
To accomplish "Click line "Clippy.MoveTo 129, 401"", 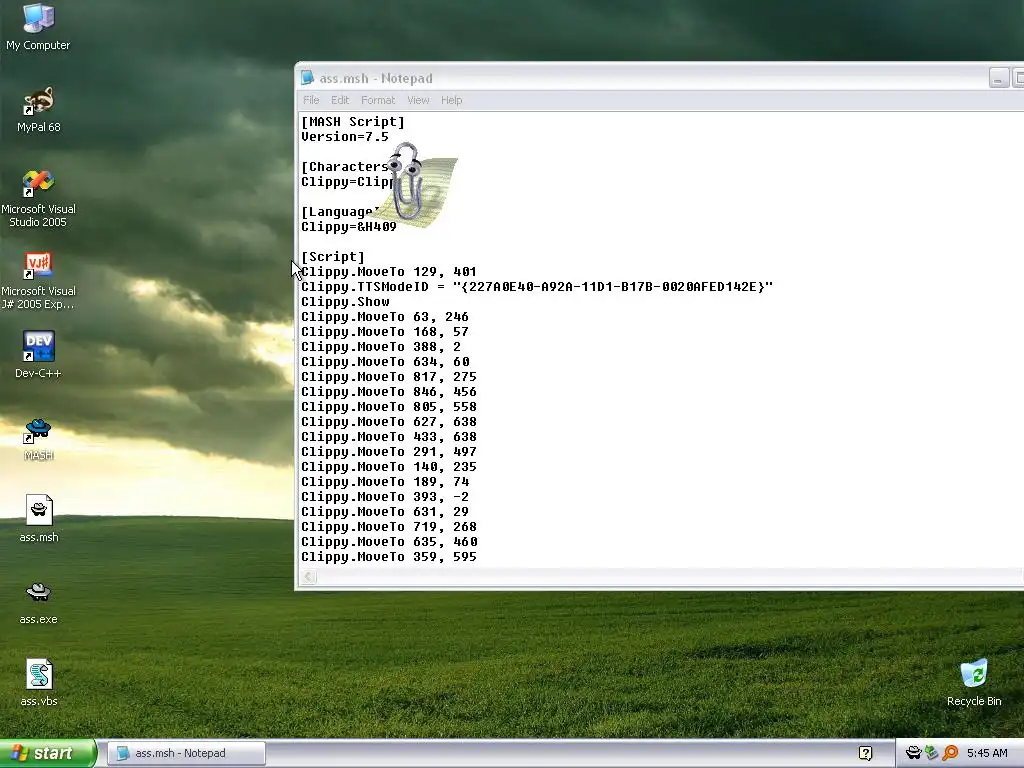I will [389, 272].
